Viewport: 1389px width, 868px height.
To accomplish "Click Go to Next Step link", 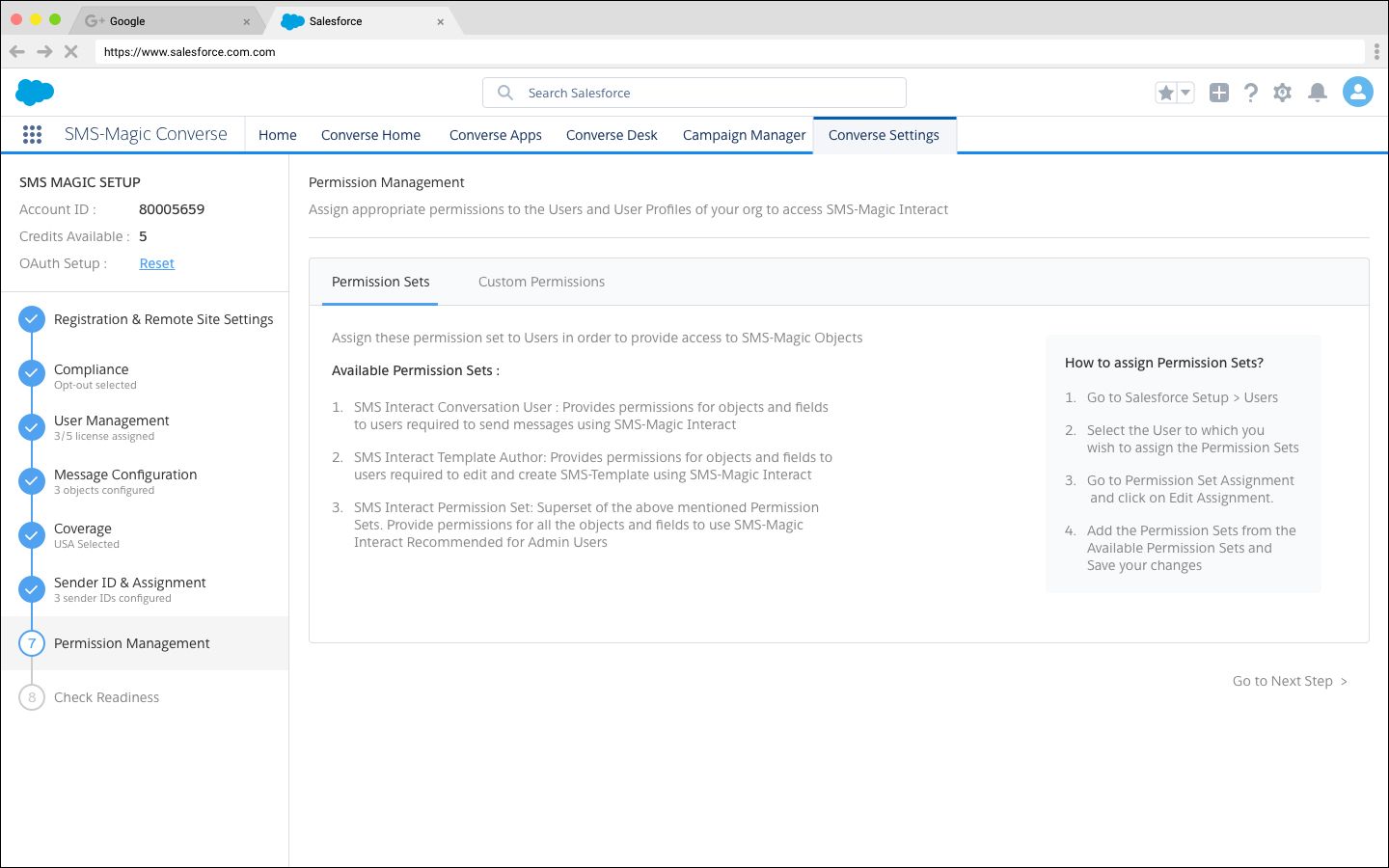I will click(x=1290, y=681).
